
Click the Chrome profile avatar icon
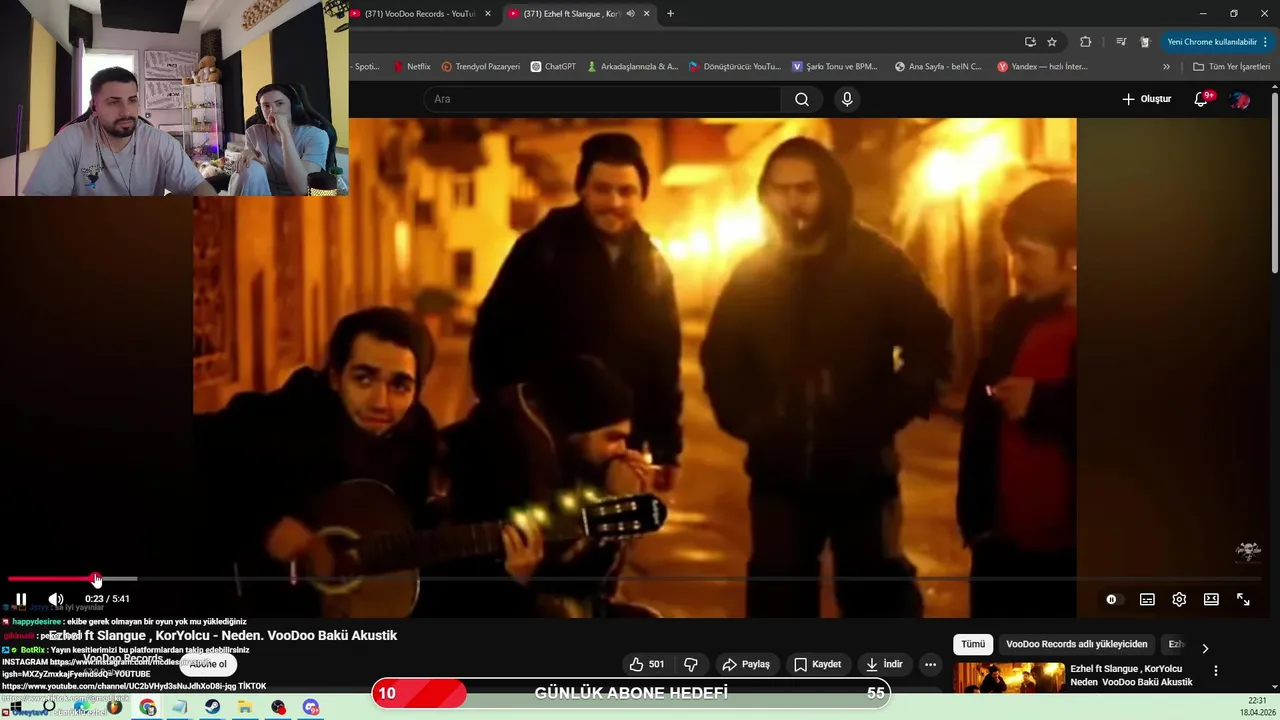click(x=1145, y=42)
